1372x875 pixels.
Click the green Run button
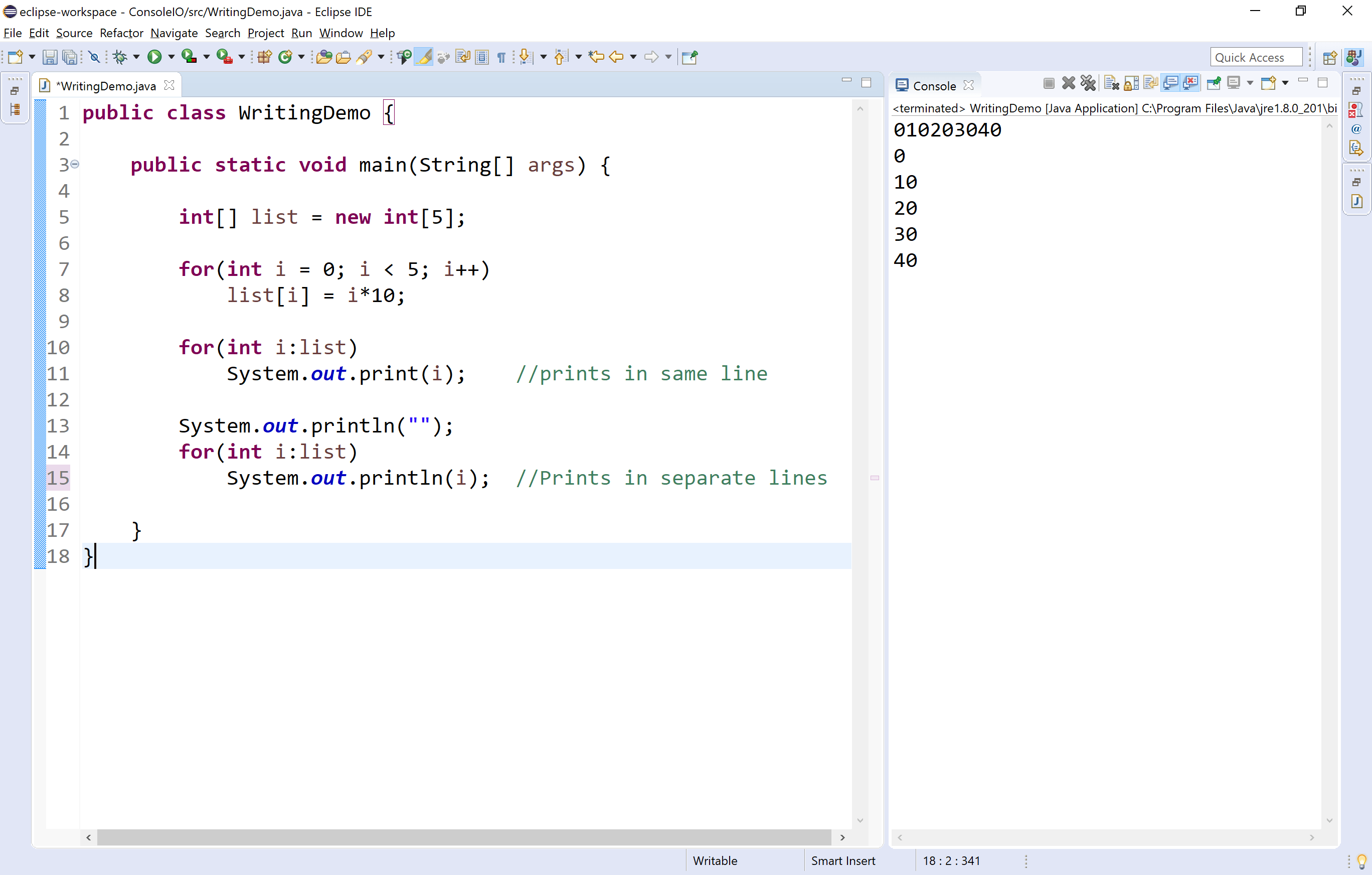[x=154, y=57]
